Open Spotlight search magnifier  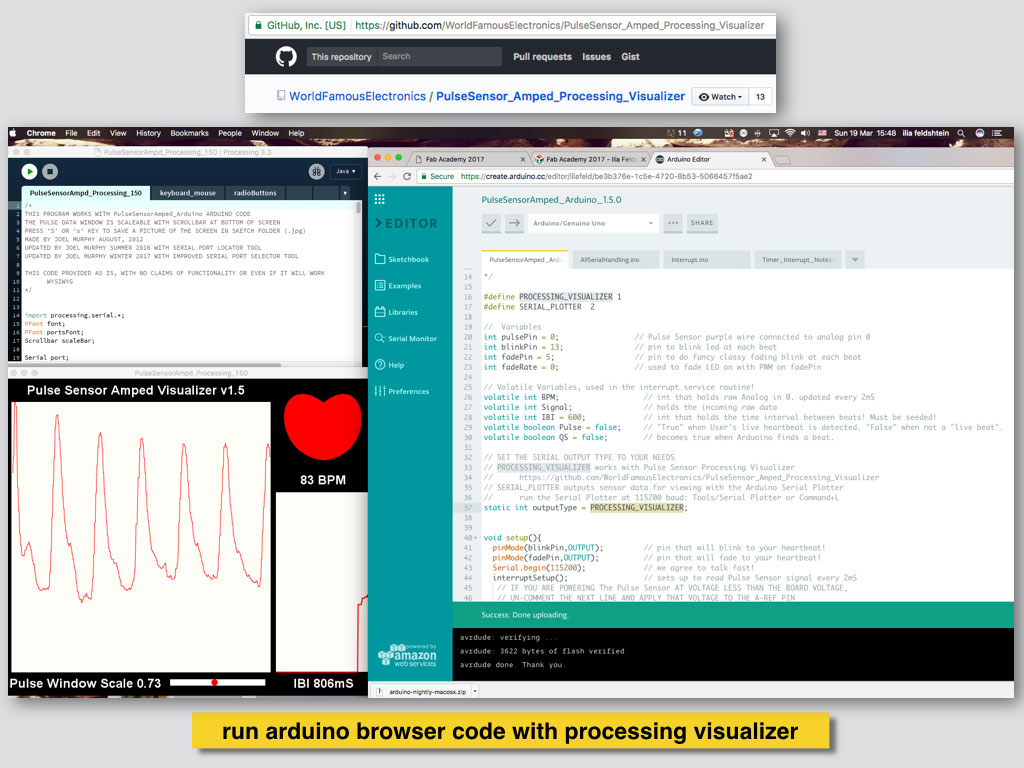click(961, 133)
